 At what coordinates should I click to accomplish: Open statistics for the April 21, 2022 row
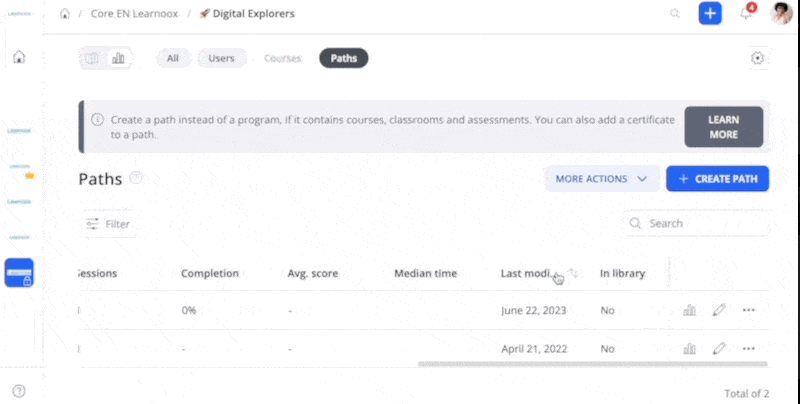pyautogui.click(x=690, y=349)
